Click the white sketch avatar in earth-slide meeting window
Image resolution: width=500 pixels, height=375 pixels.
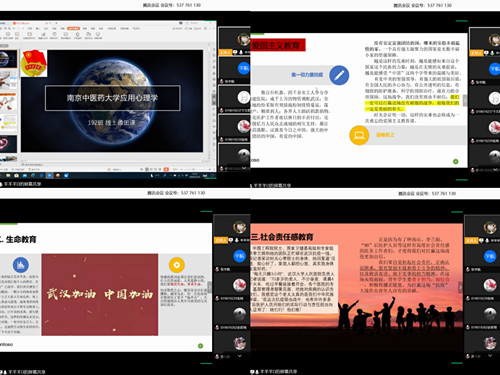point(244,97)
